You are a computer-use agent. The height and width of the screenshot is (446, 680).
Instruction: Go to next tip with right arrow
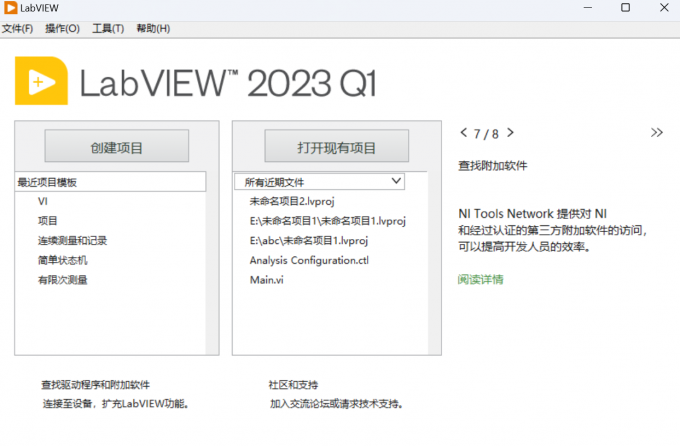(510, 133)
